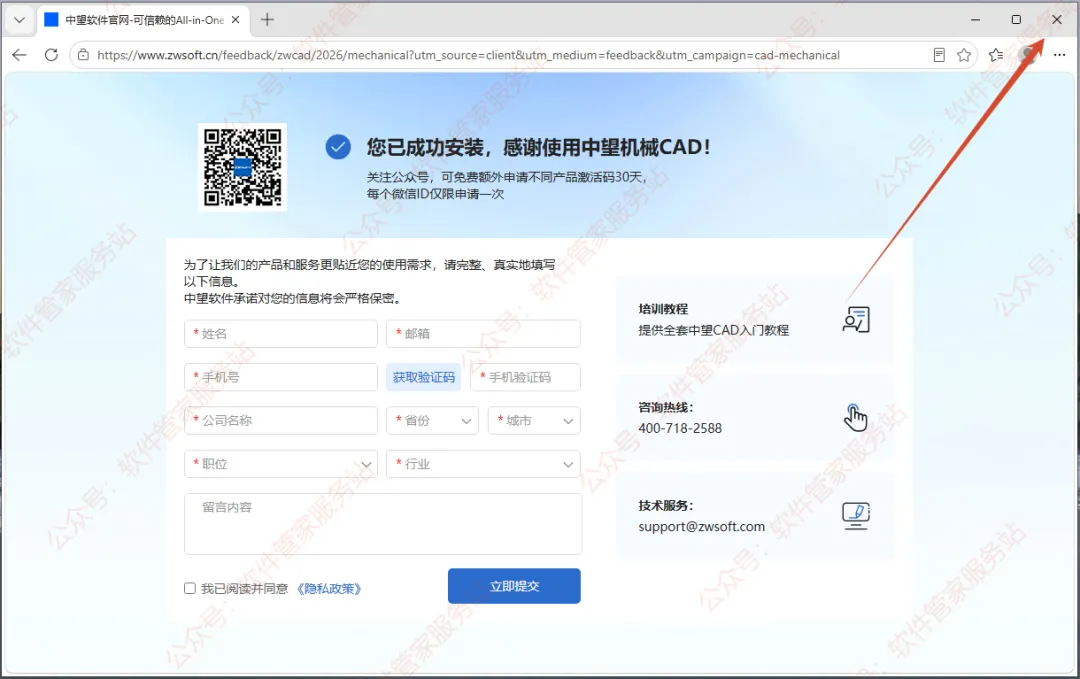Screen dimensions: 1080x679
Task: Open browser settings and more menu
Action: coord(1059,55)
